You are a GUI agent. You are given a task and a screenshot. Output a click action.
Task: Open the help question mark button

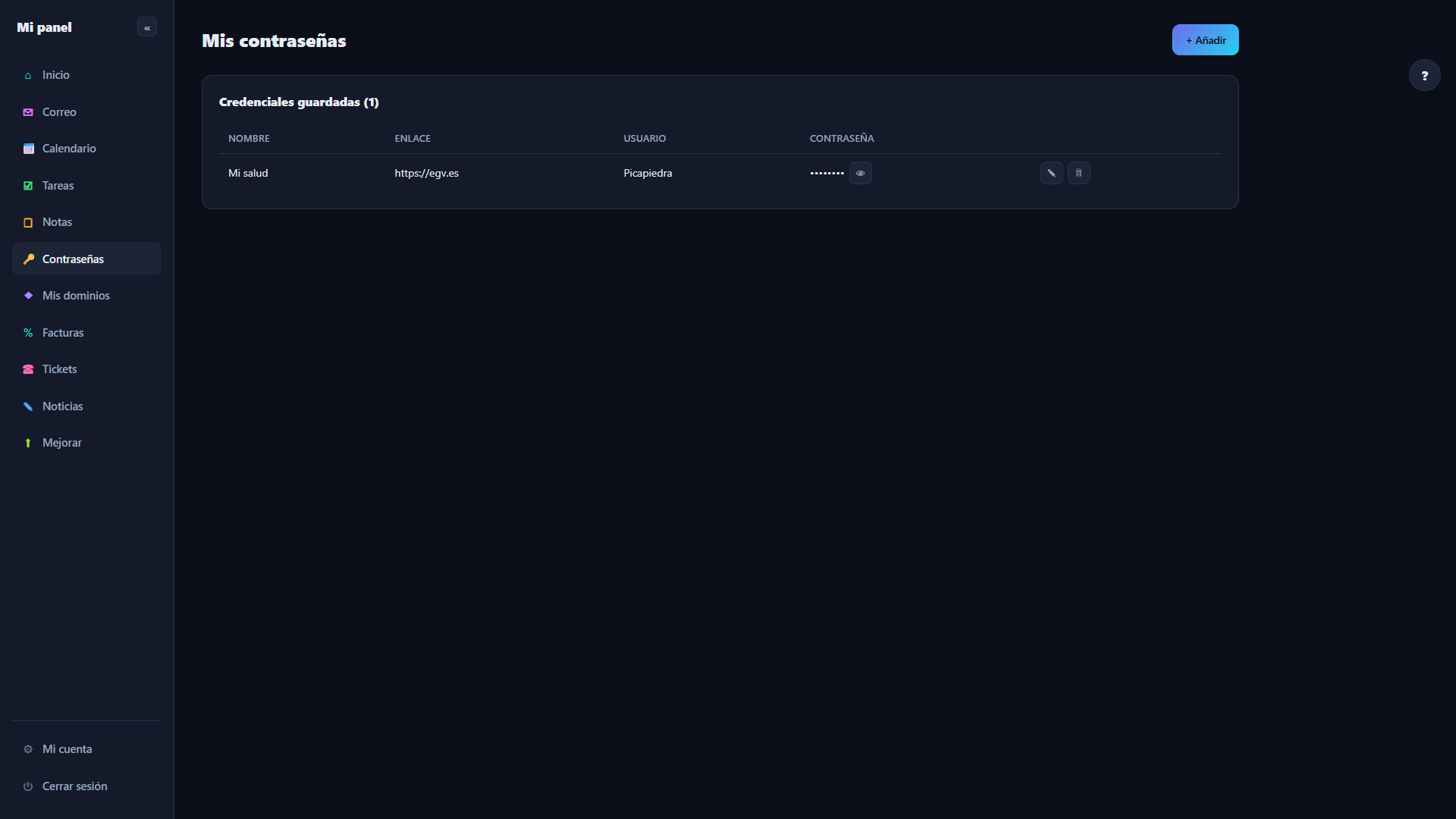click(1424, 75)
